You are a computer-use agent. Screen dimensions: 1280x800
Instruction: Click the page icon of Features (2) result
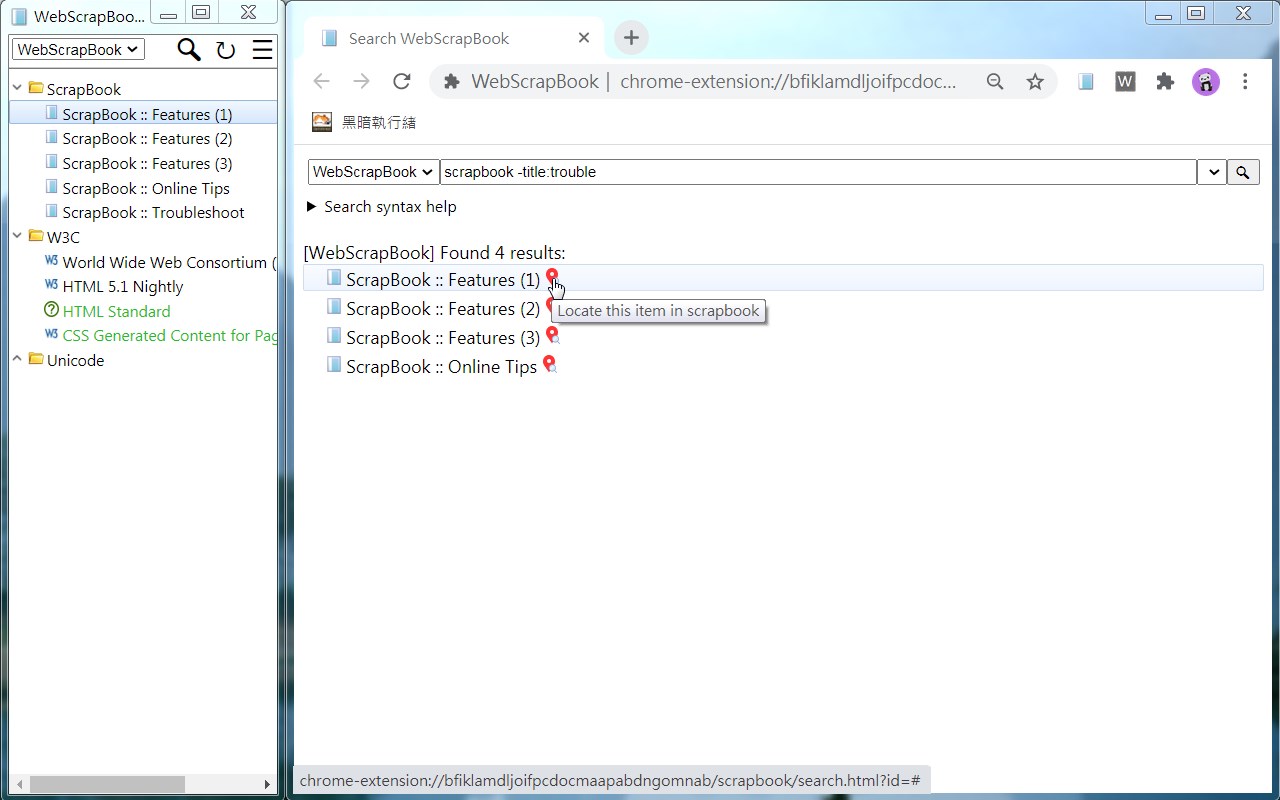pyautogui.click(x=334, y=306)
